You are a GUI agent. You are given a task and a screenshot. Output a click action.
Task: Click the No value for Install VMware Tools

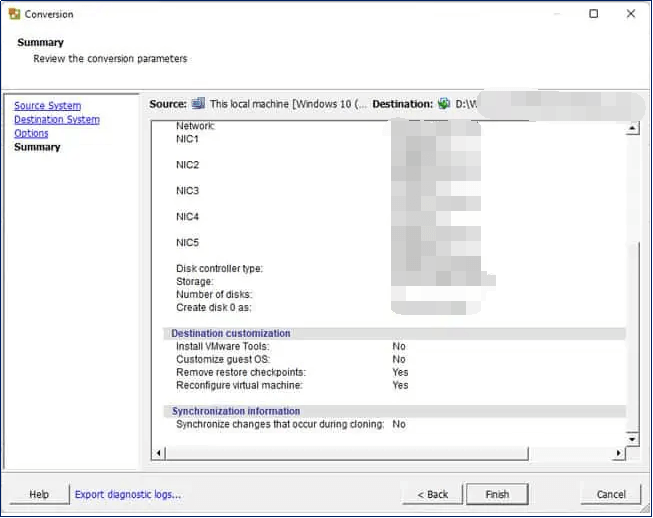point(399,346)
